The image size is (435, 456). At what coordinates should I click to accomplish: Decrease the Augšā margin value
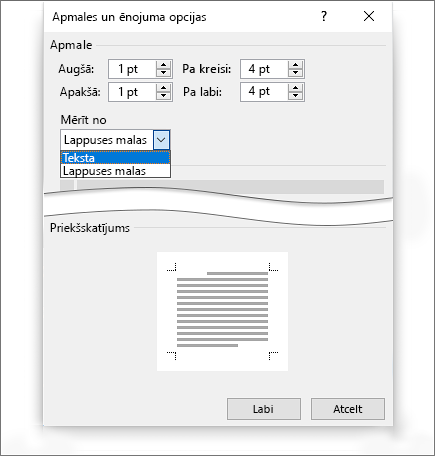pos(163,73)
